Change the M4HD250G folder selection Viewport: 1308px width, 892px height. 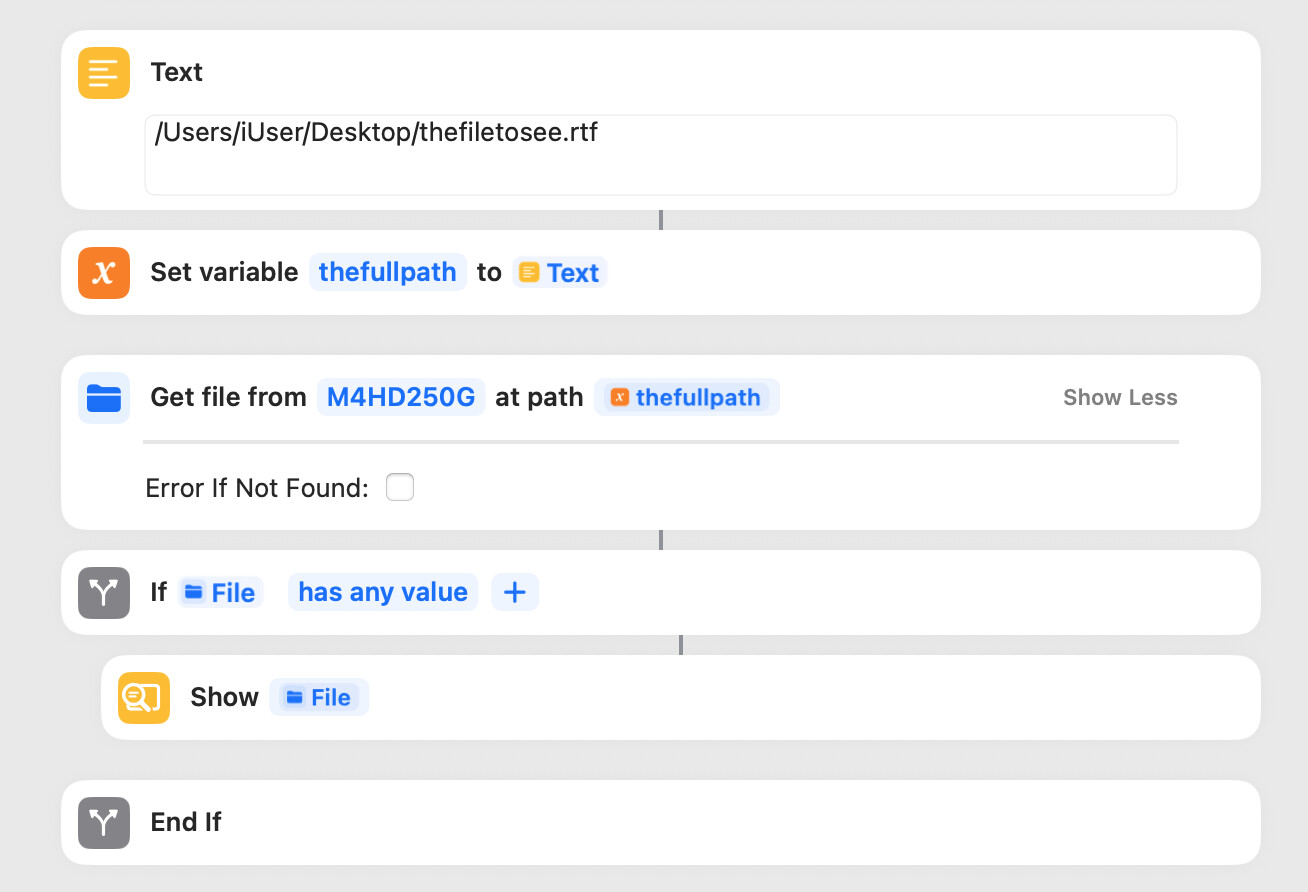[401, 398]
